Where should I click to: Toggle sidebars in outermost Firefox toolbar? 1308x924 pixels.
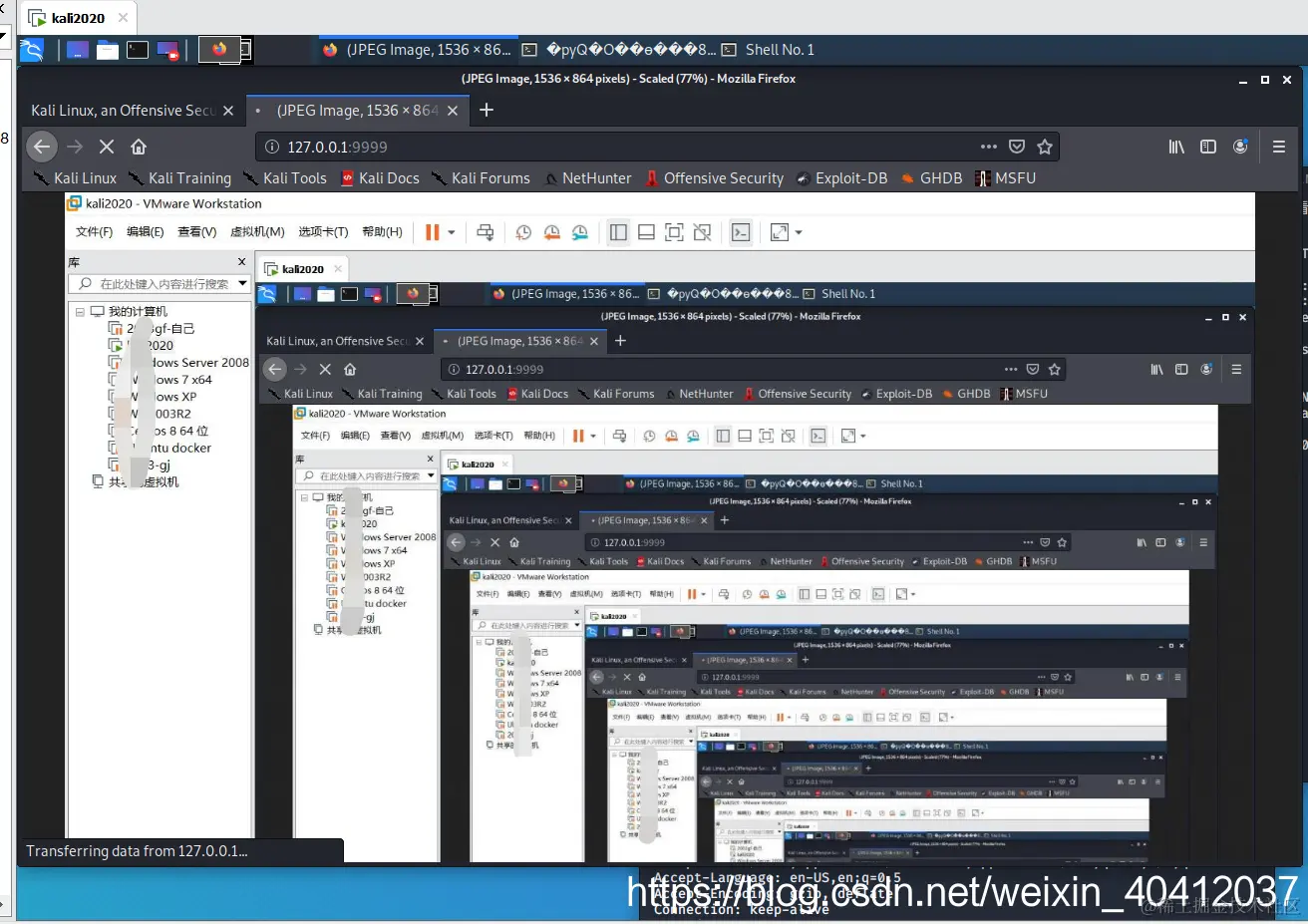pos(1208,147)
